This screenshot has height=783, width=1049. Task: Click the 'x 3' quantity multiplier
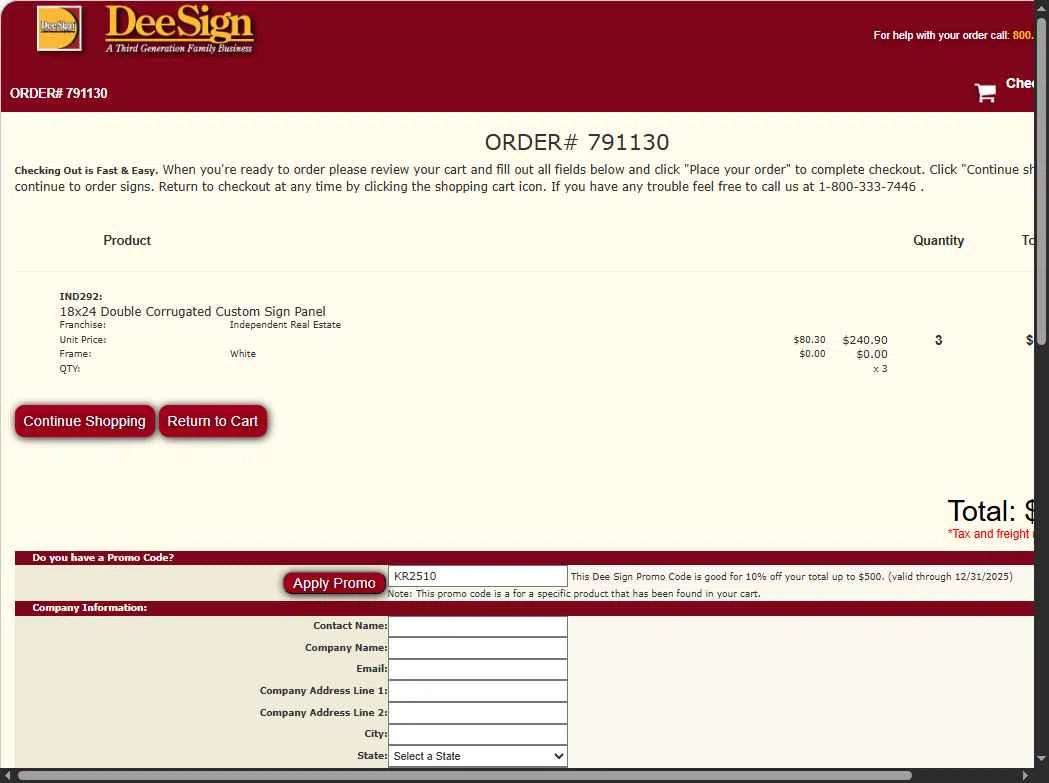[x=880, y=369]
